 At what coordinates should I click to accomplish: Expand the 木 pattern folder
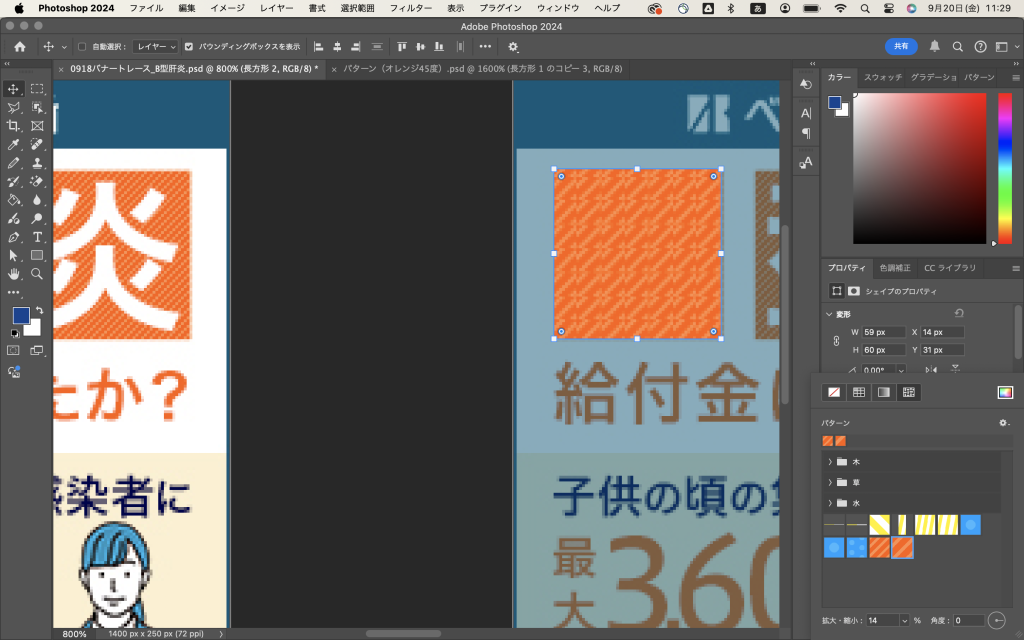coord(830,462)
